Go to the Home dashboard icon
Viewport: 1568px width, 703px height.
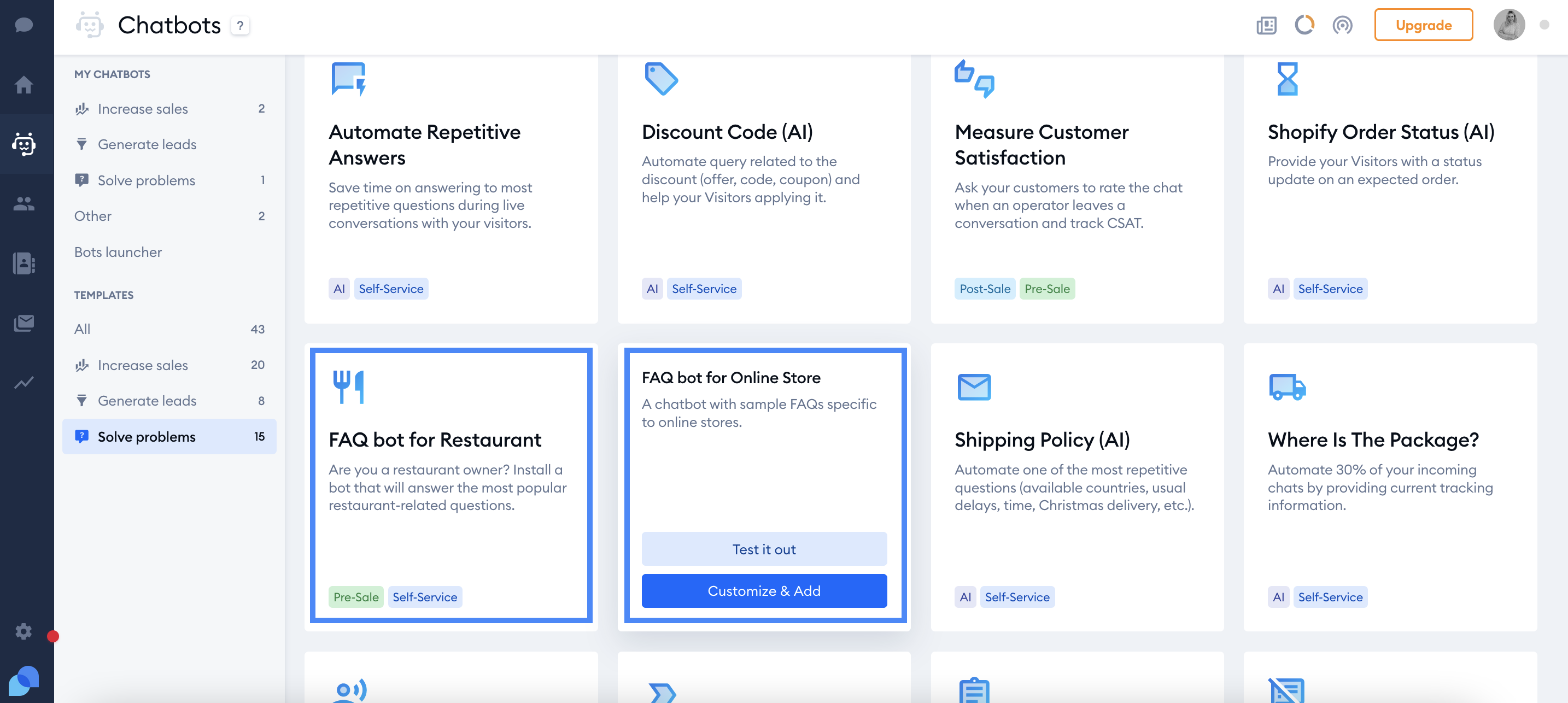point(24,85)
